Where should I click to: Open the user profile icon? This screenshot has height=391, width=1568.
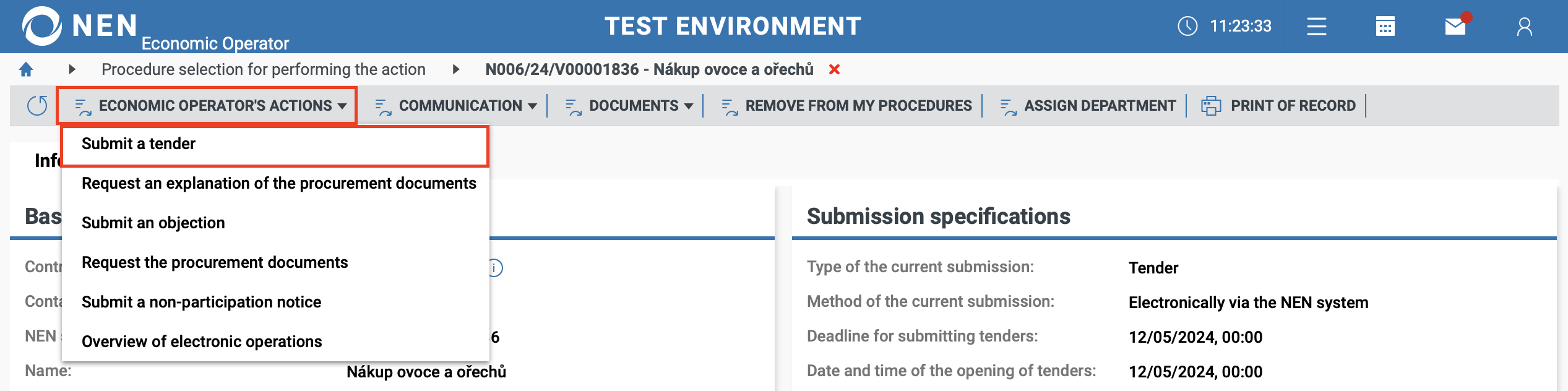(x=1525, y=27)
